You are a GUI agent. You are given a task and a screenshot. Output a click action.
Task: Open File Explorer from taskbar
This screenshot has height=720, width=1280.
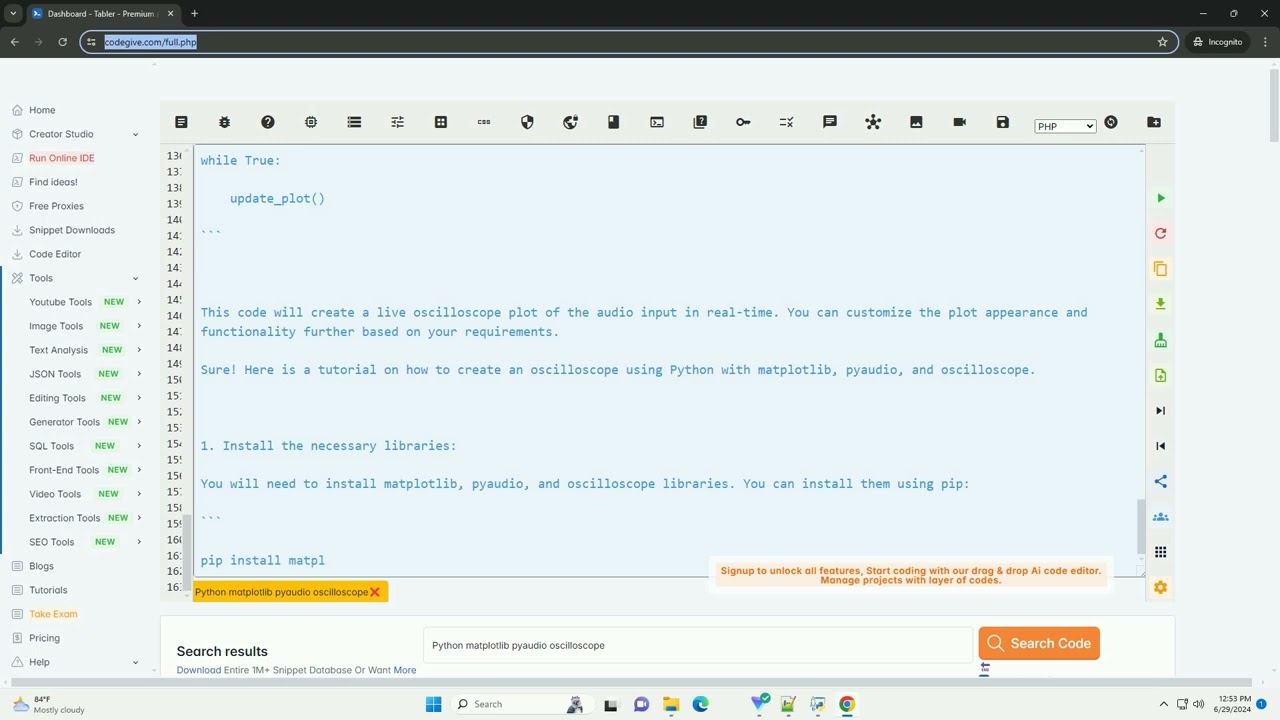click(671, 704)
